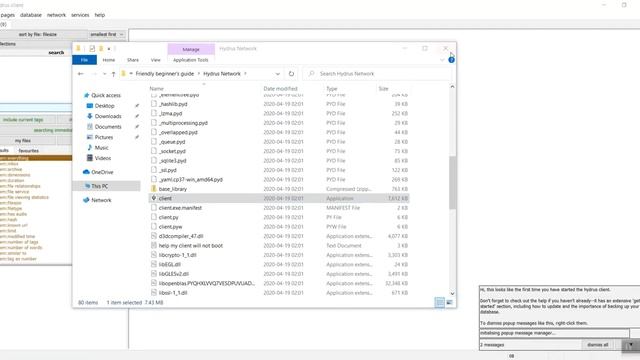Open quick access toolbar customize dropdown
The width and height of the screenshot is (640, 360).
point(109,49)
